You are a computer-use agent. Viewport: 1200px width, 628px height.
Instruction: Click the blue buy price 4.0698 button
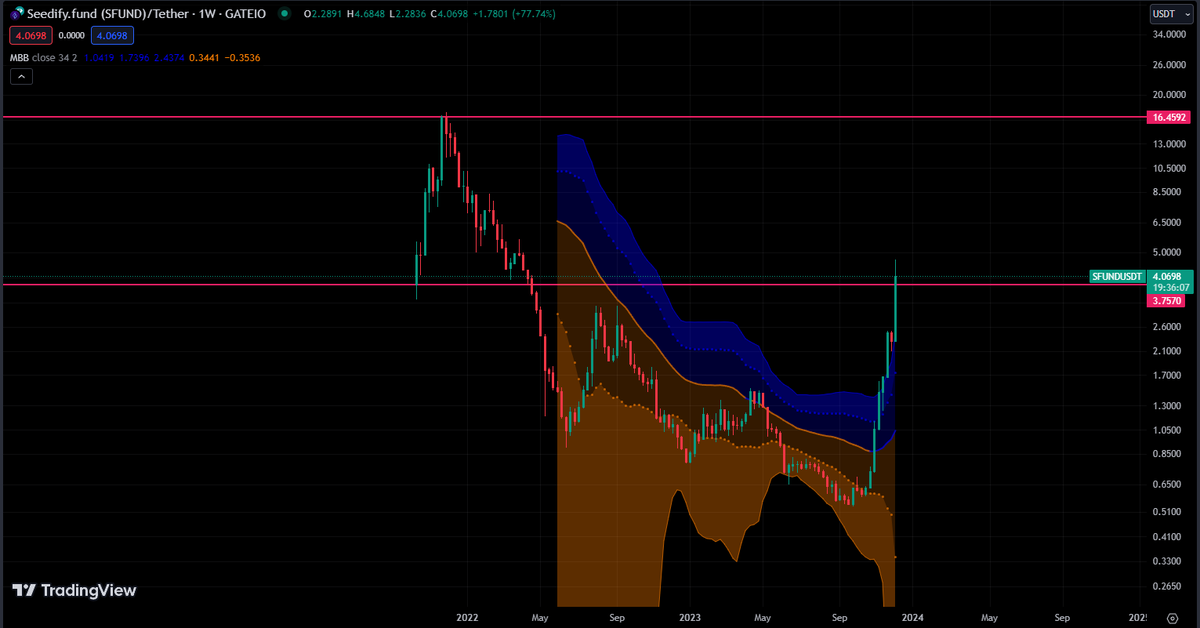click(111, 36)
